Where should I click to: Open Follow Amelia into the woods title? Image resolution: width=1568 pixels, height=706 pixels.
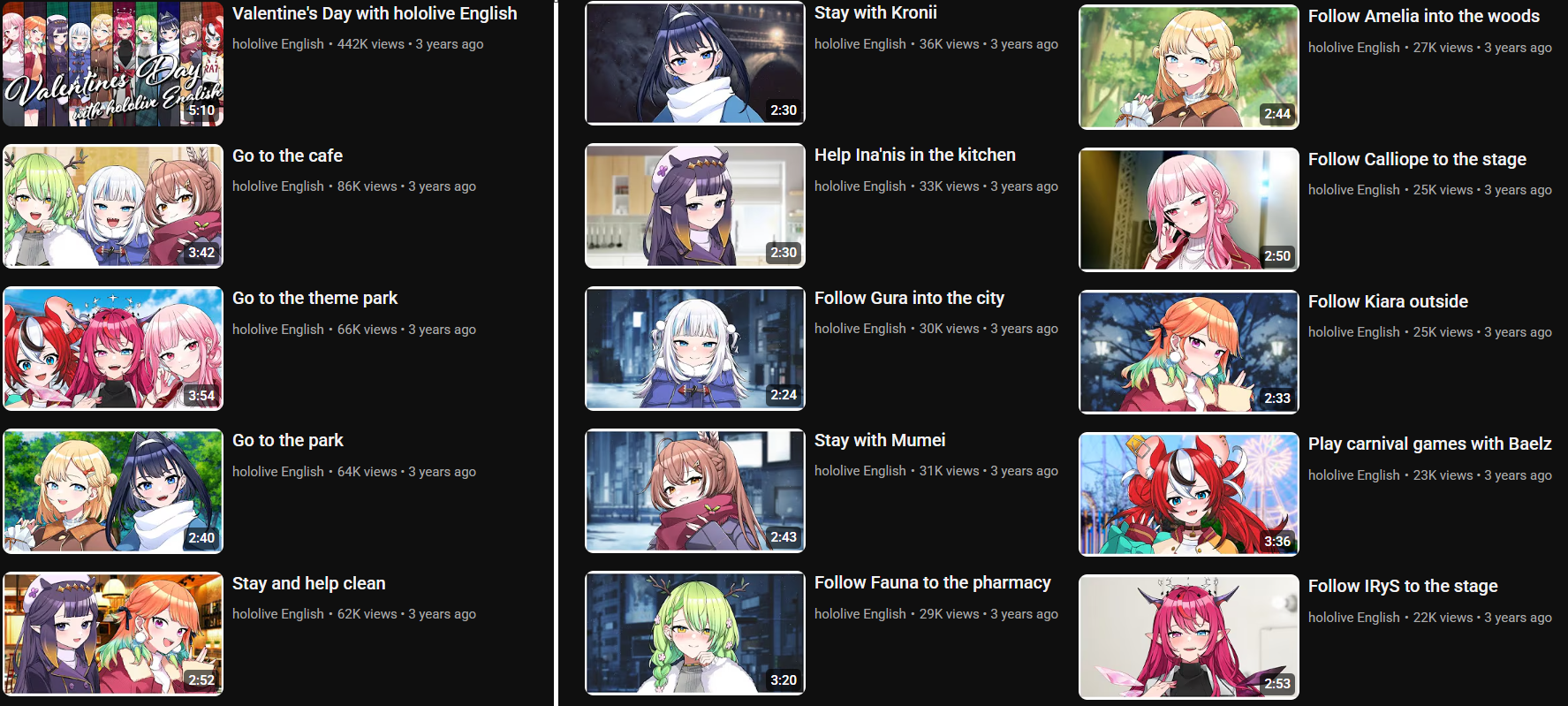[1423, 16]
